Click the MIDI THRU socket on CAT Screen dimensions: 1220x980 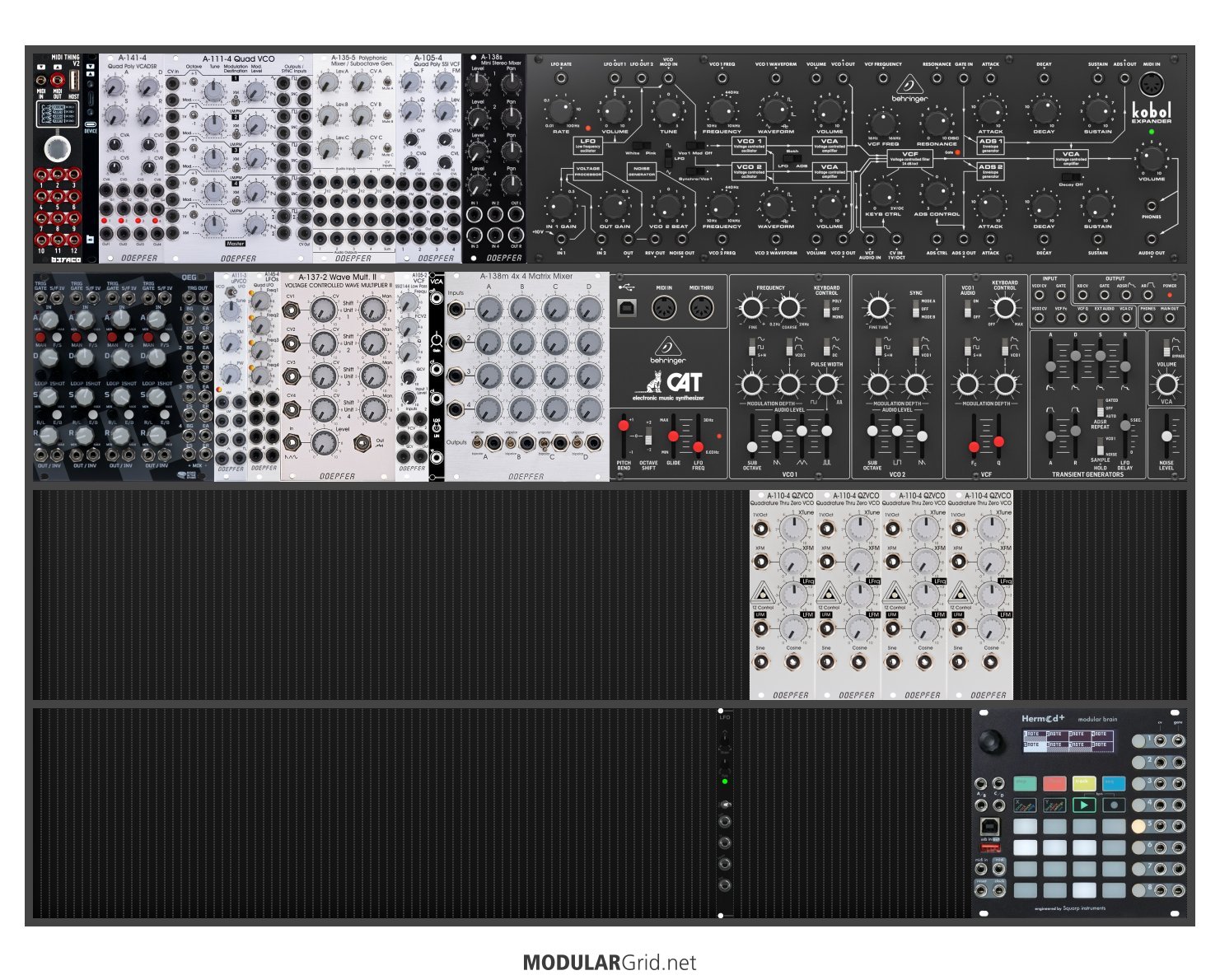700,309
